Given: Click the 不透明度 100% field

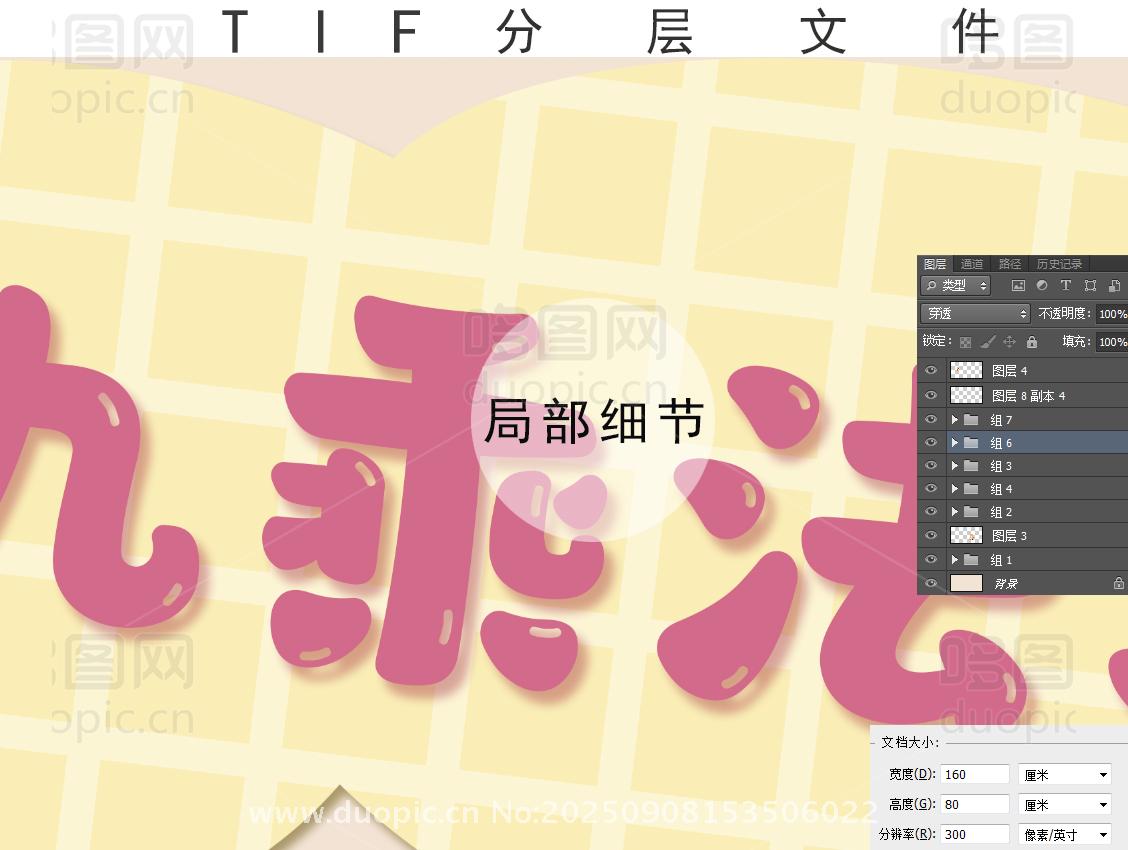Looking at the screenshot, I should (1112, 314).
